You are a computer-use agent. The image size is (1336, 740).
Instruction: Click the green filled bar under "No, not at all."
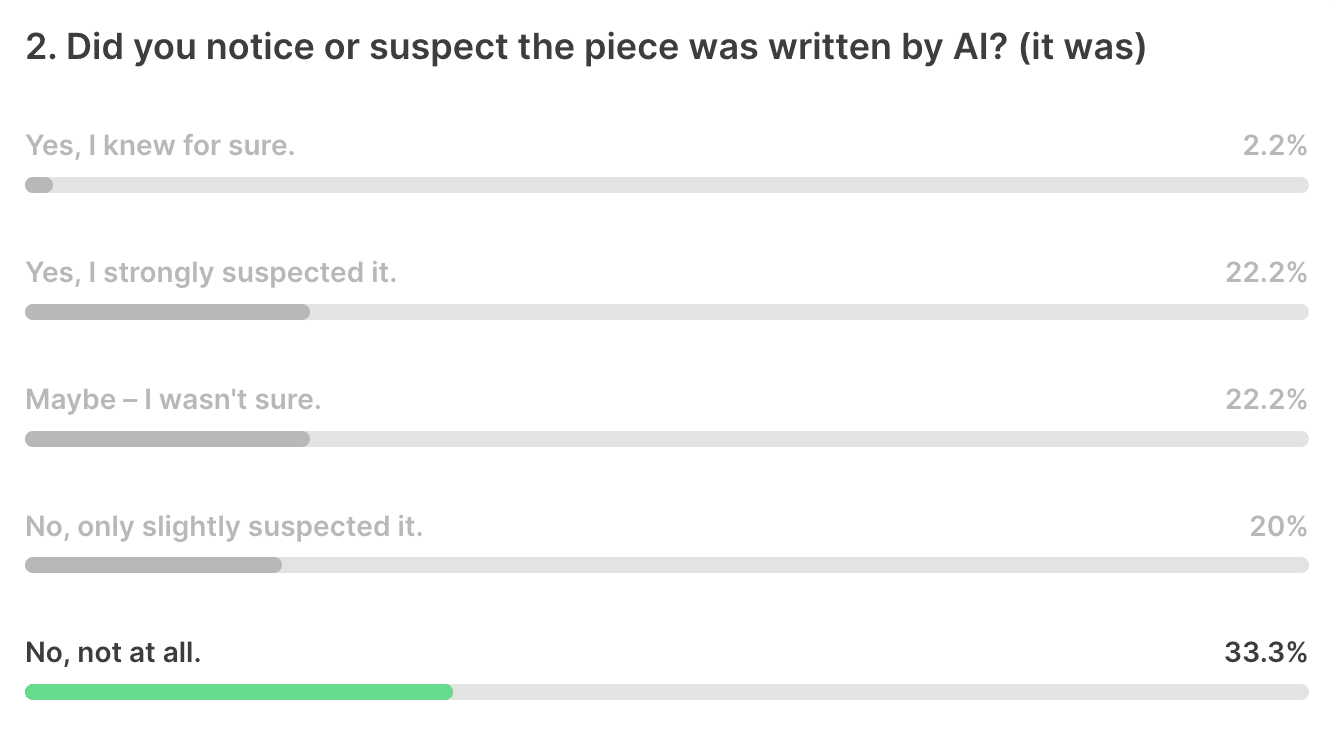pos(239,692)
